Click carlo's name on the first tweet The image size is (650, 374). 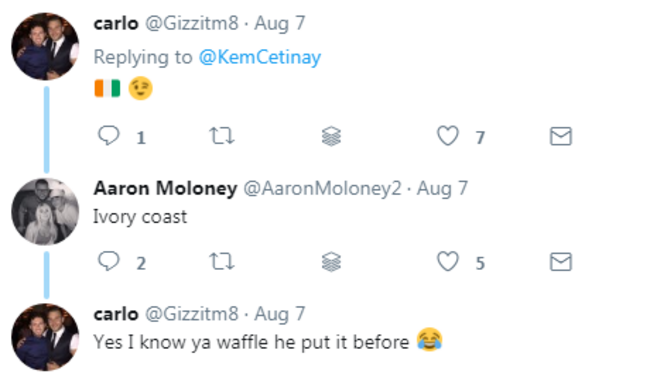(x=116, y=24)
